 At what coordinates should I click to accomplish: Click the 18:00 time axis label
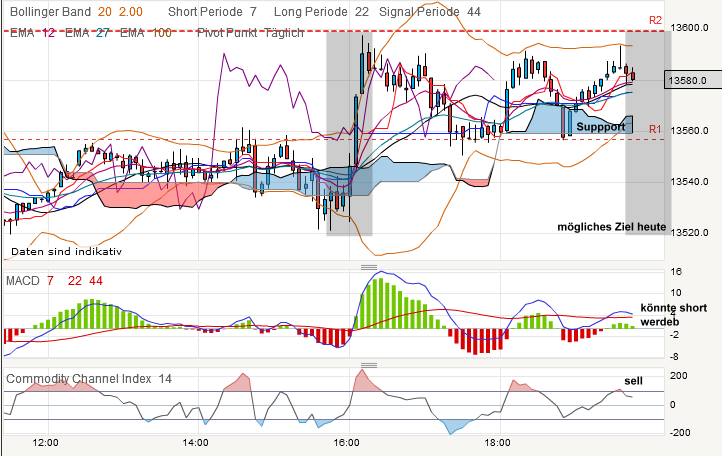tap(497, 443)
